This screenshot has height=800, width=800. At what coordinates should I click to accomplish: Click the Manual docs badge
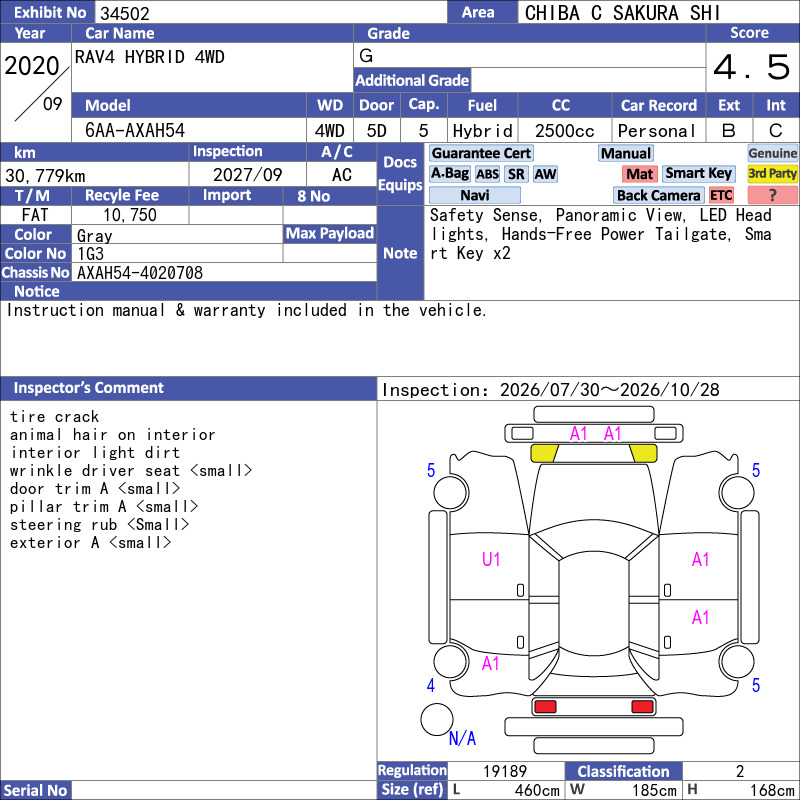tap(626, 153)
